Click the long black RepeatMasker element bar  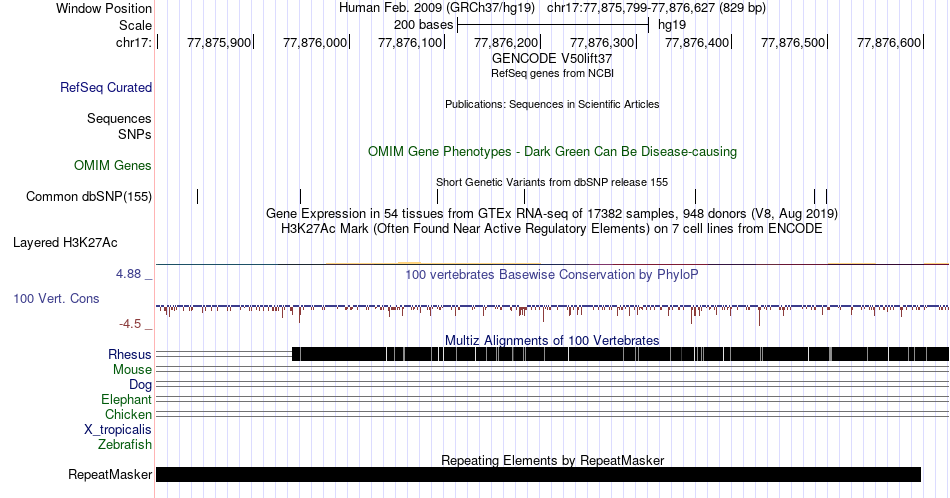tap(538, 474)
